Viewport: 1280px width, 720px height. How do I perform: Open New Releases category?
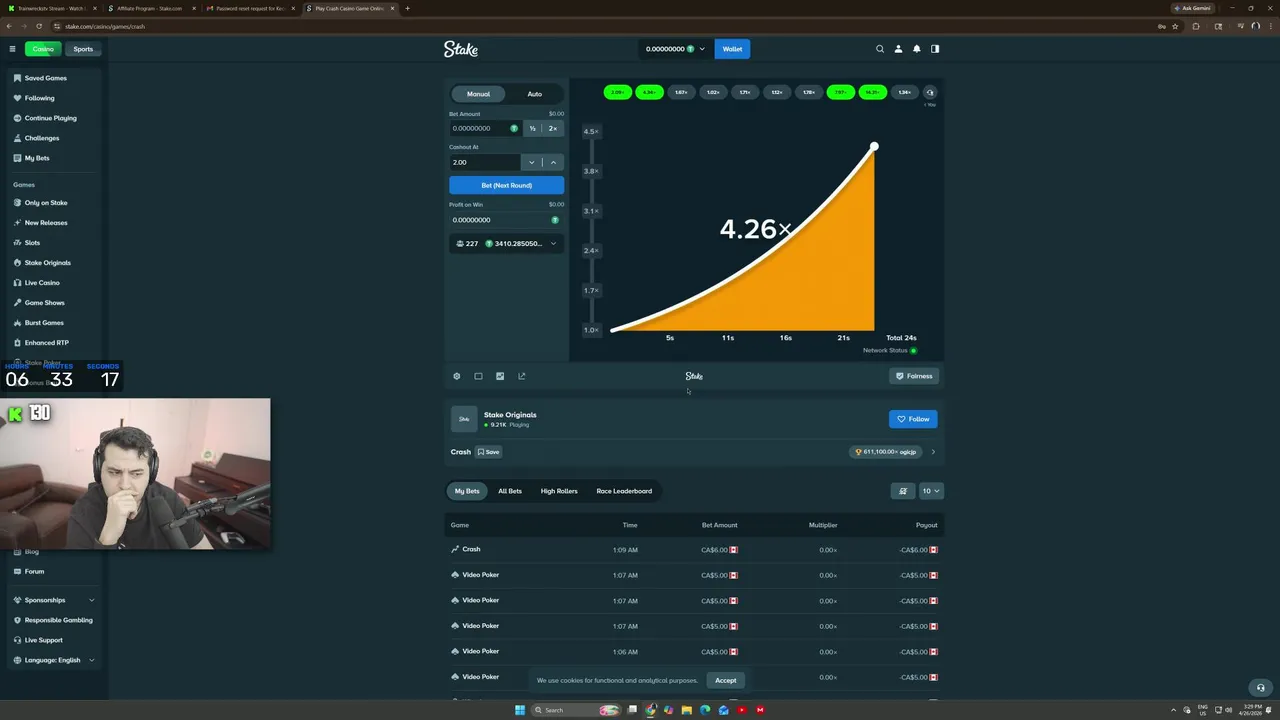(45, 223)
